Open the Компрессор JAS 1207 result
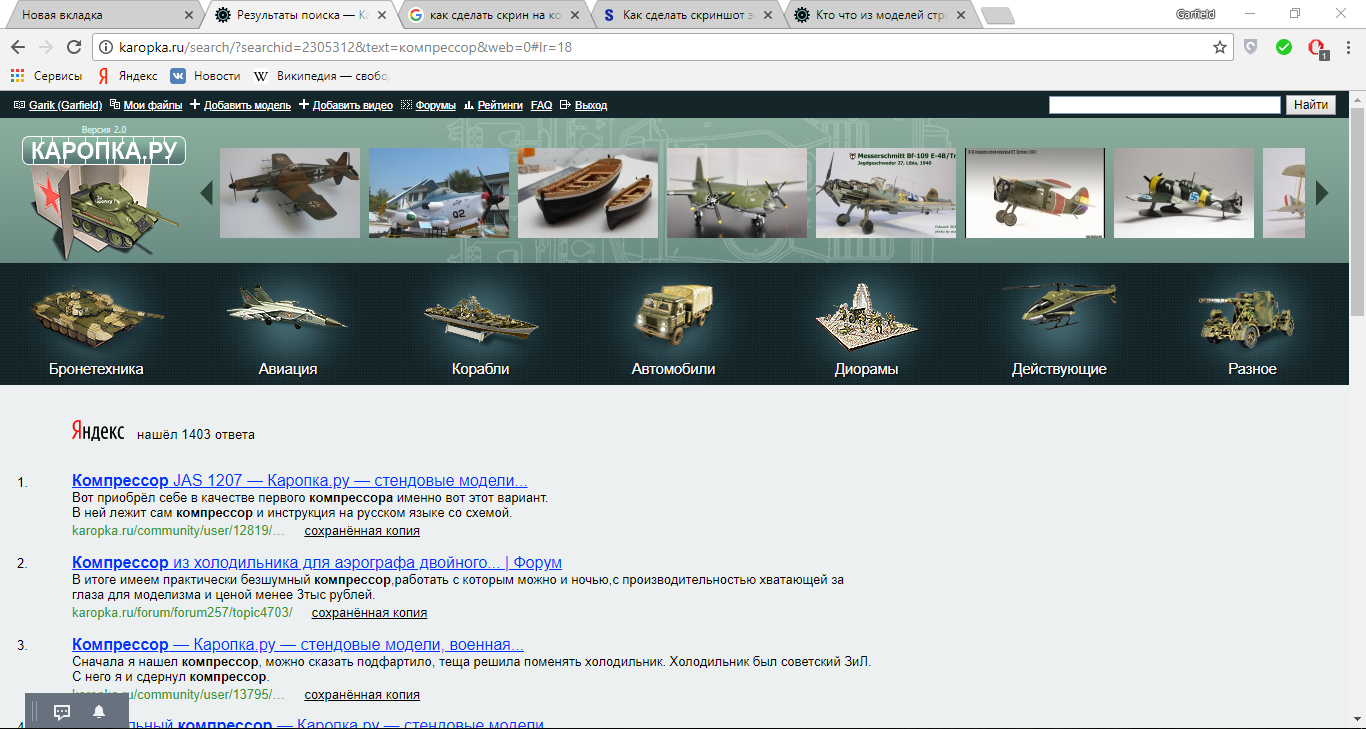This screenshot has height=729, width=1366. pos(299,480)
